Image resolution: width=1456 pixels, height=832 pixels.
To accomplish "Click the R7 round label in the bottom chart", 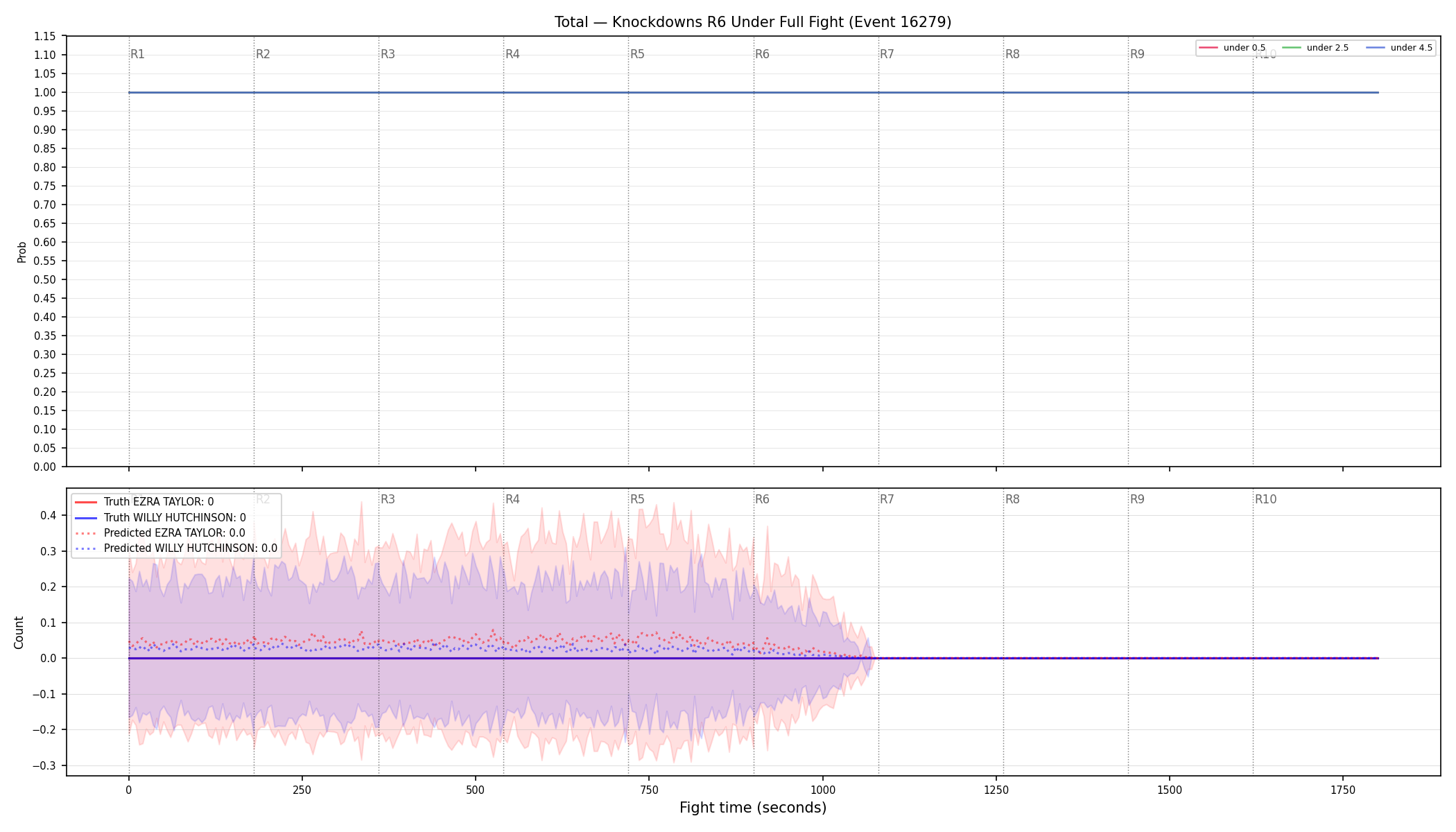I will 887,499.
